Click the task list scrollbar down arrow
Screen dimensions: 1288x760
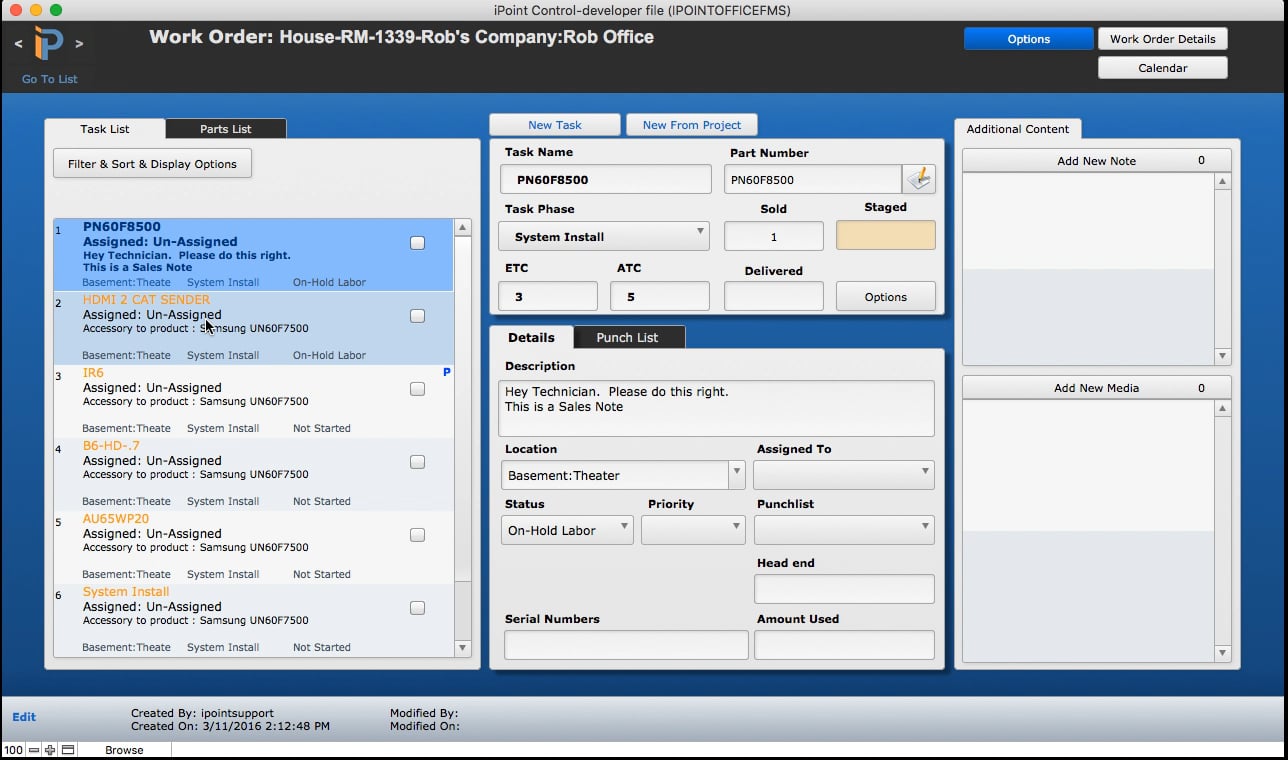coord(462,648)
